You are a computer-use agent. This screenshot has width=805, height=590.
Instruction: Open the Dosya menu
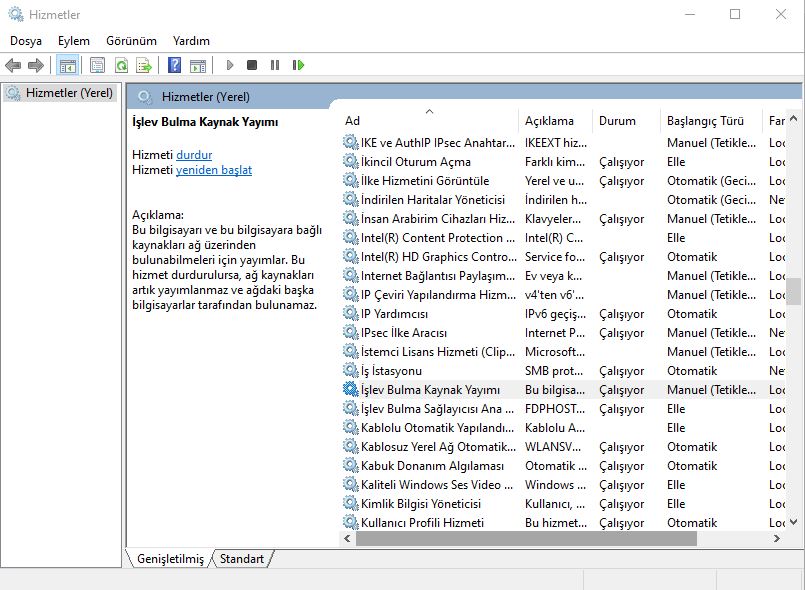(x=26, y=41)
